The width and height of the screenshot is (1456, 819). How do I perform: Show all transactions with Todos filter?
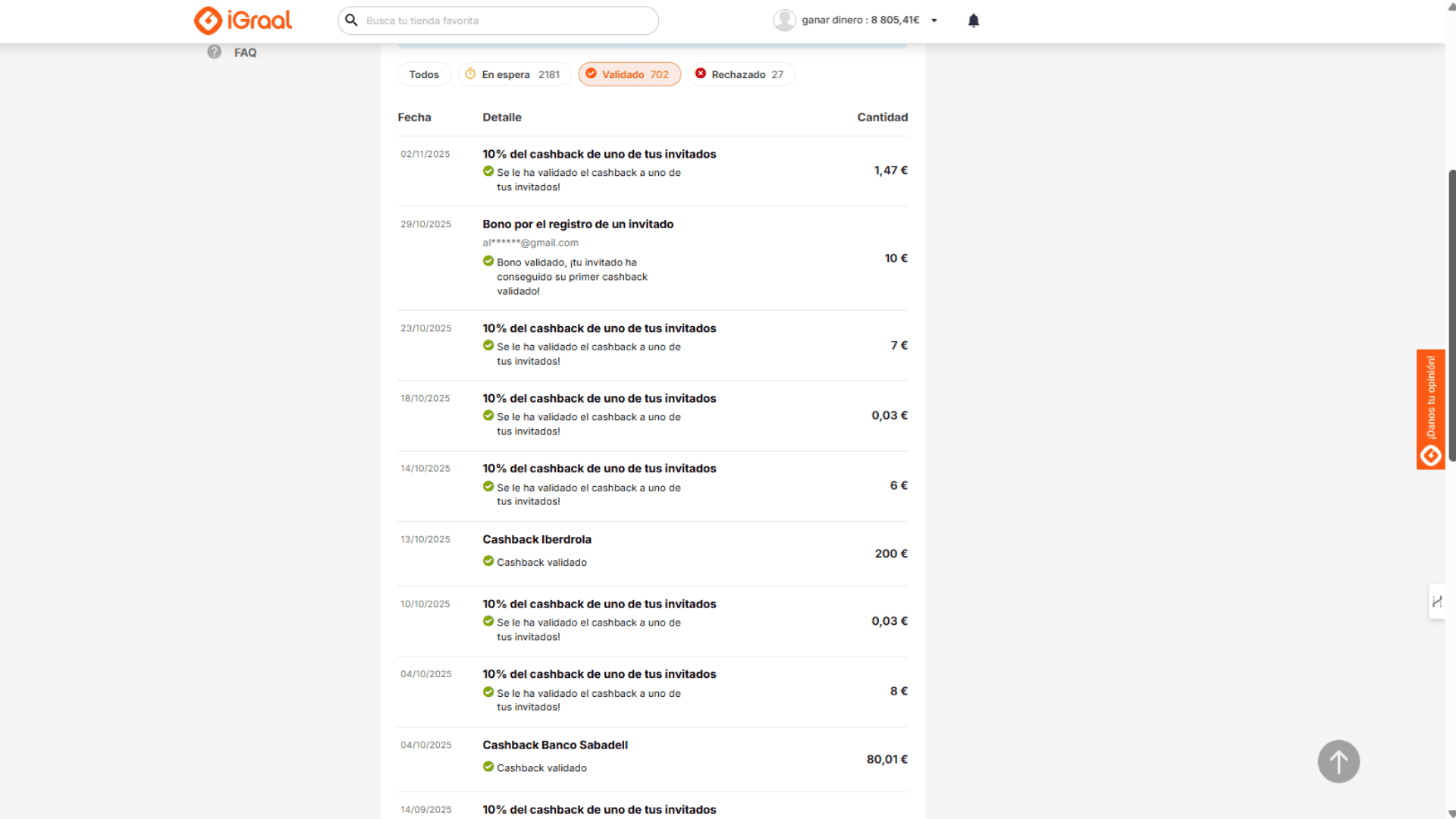(x=424, y=74)
